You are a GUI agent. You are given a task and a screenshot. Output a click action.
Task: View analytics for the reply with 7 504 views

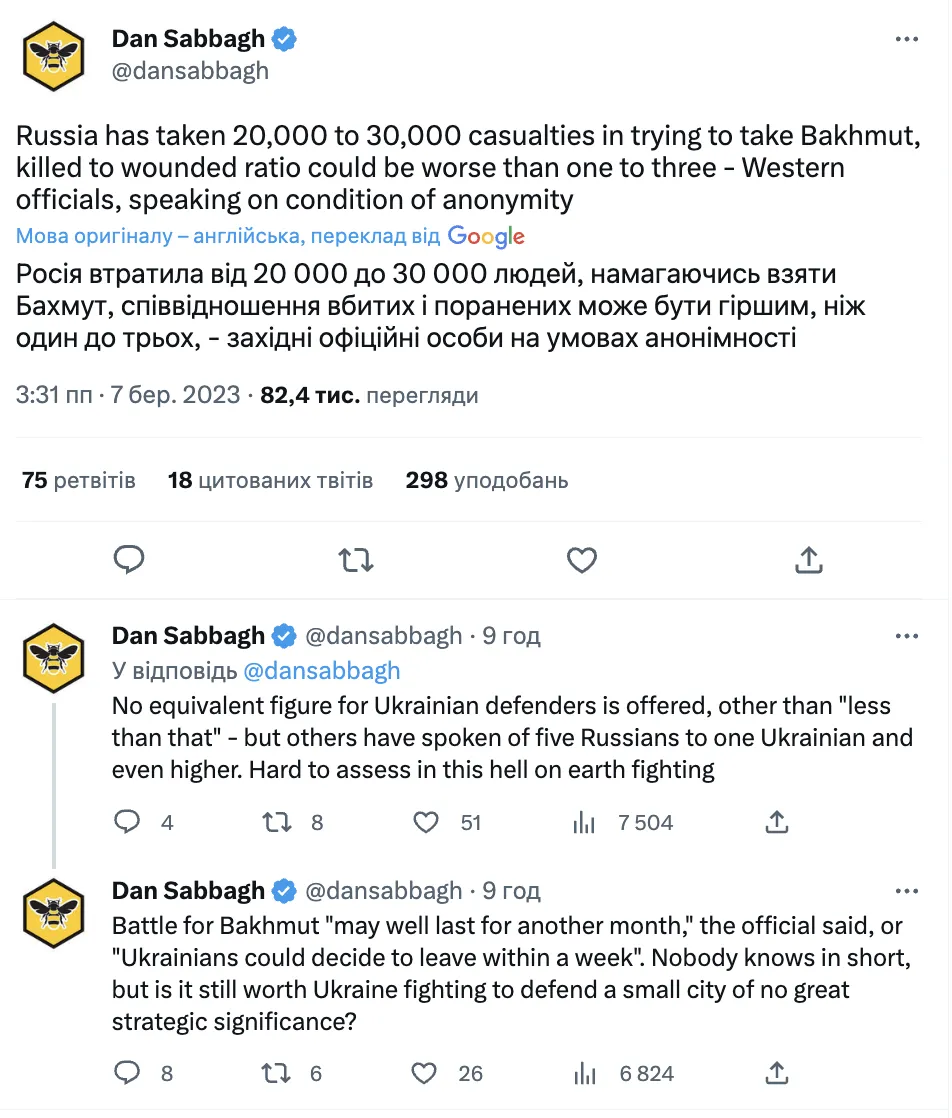click(x=583, y=822)
